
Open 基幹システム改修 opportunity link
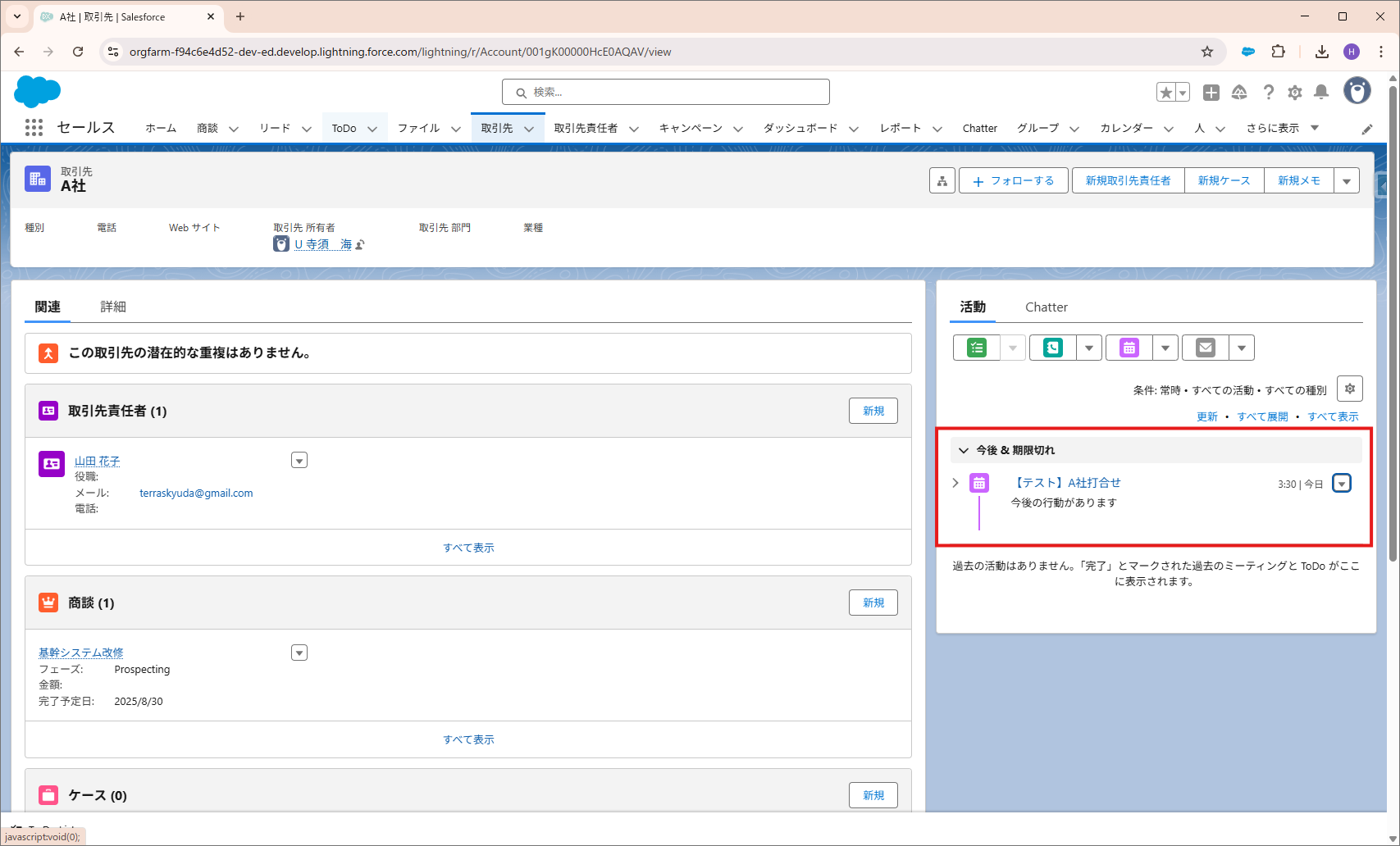point(81,653)
